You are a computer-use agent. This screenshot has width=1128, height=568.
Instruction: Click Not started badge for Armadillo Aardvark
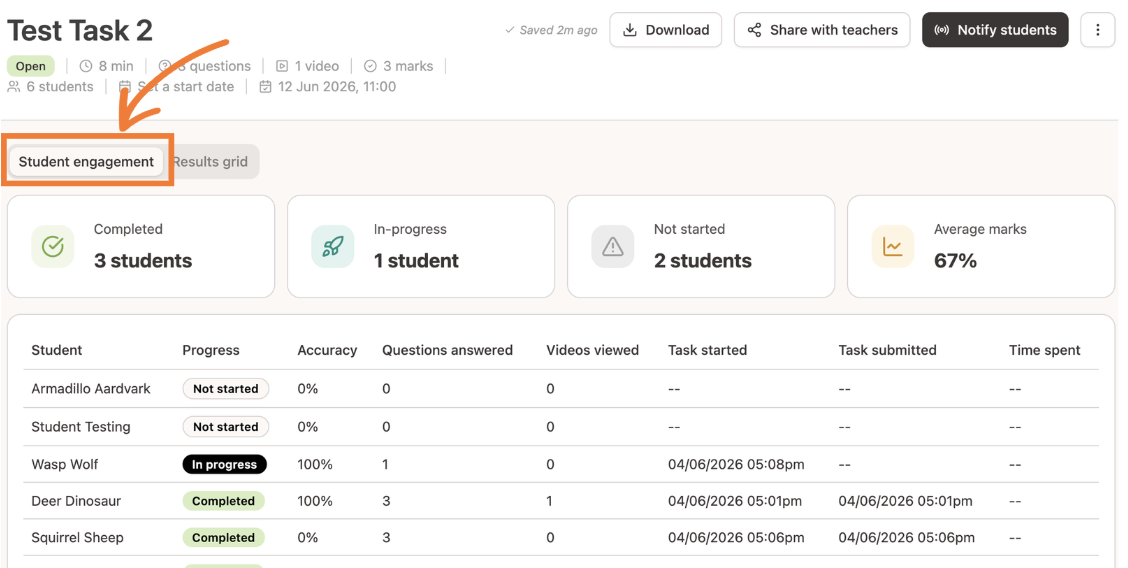(226, 388)
